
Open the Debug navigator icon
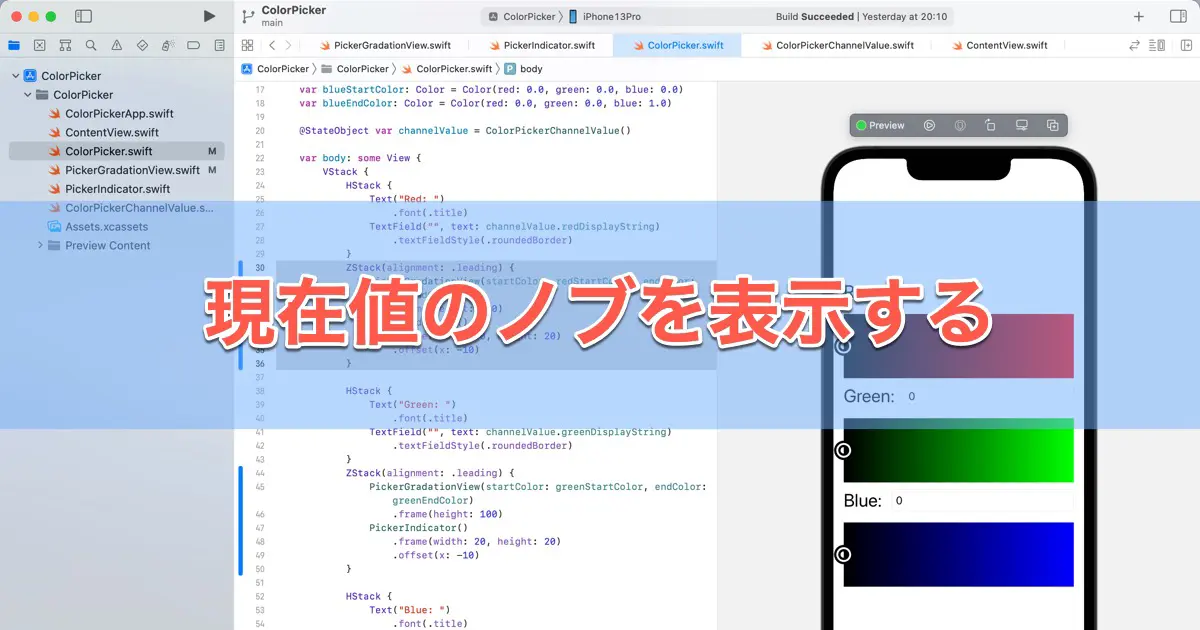coord(168,45)
